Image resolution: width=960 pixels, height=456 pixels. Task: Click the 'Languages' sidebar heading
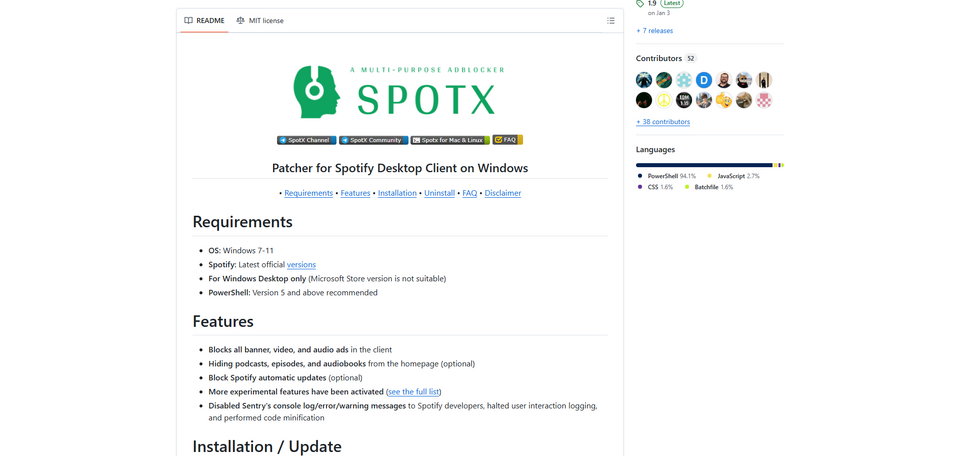(x=656, y=149)
